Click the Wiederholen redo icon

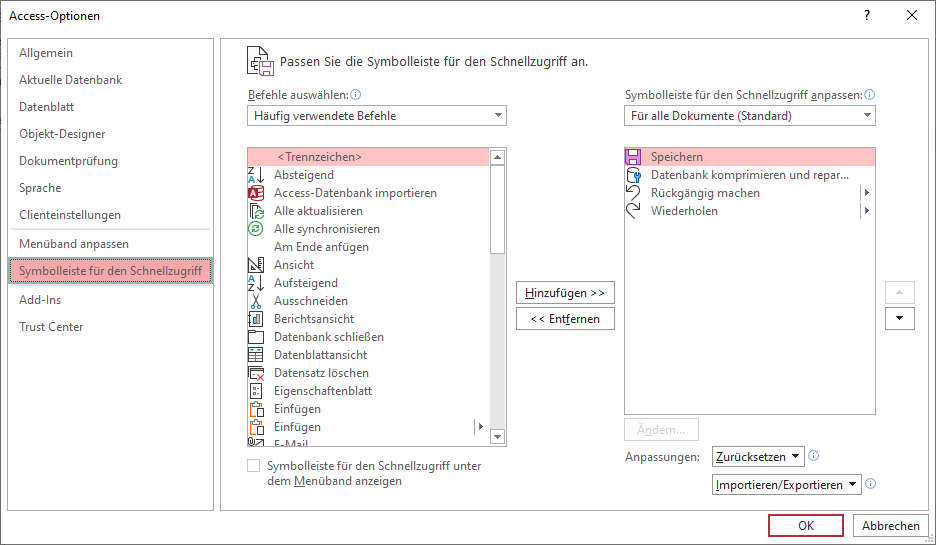[633, 211]
